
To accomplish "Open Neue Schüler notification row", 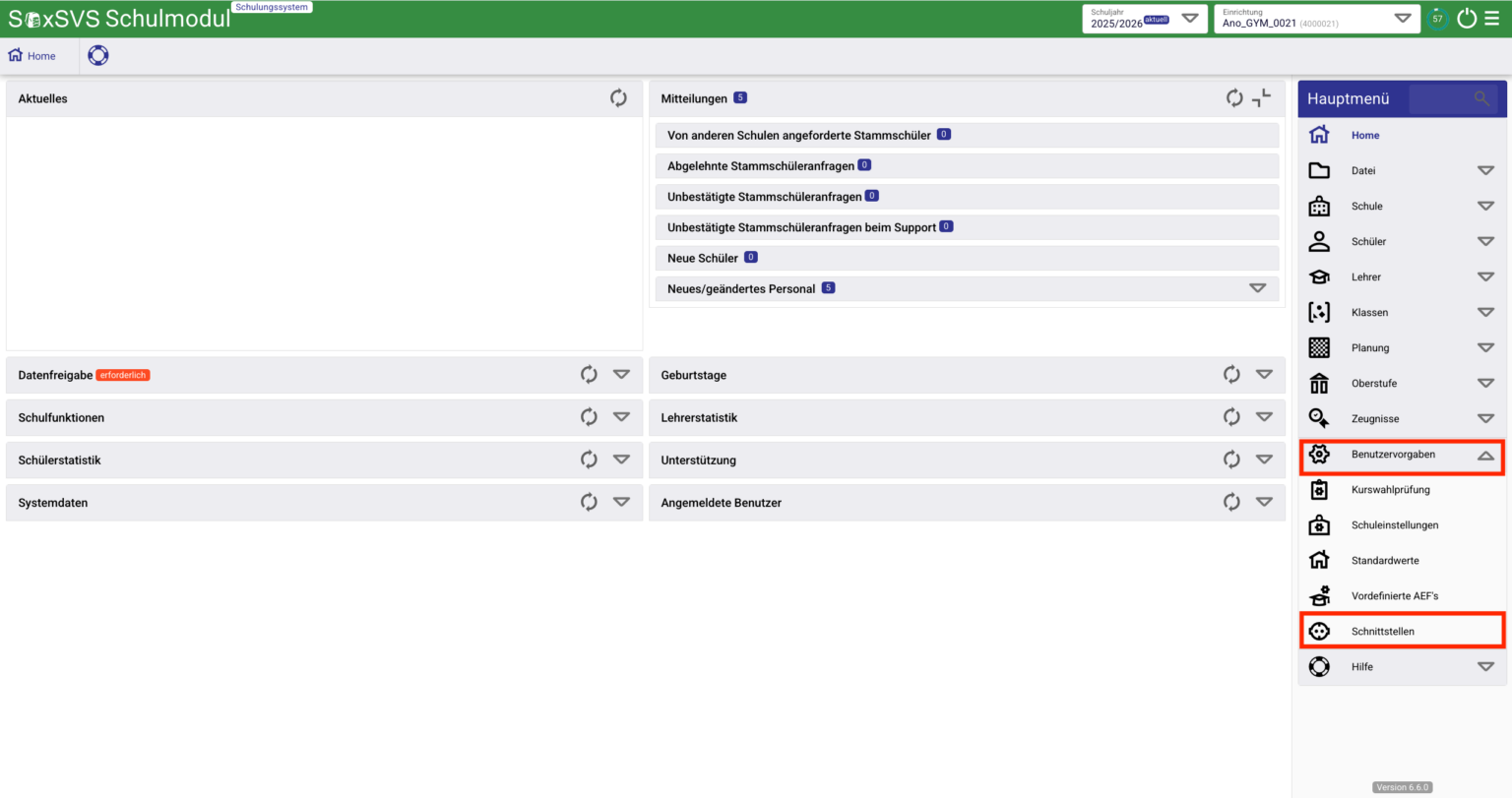I will coord(703,258).
